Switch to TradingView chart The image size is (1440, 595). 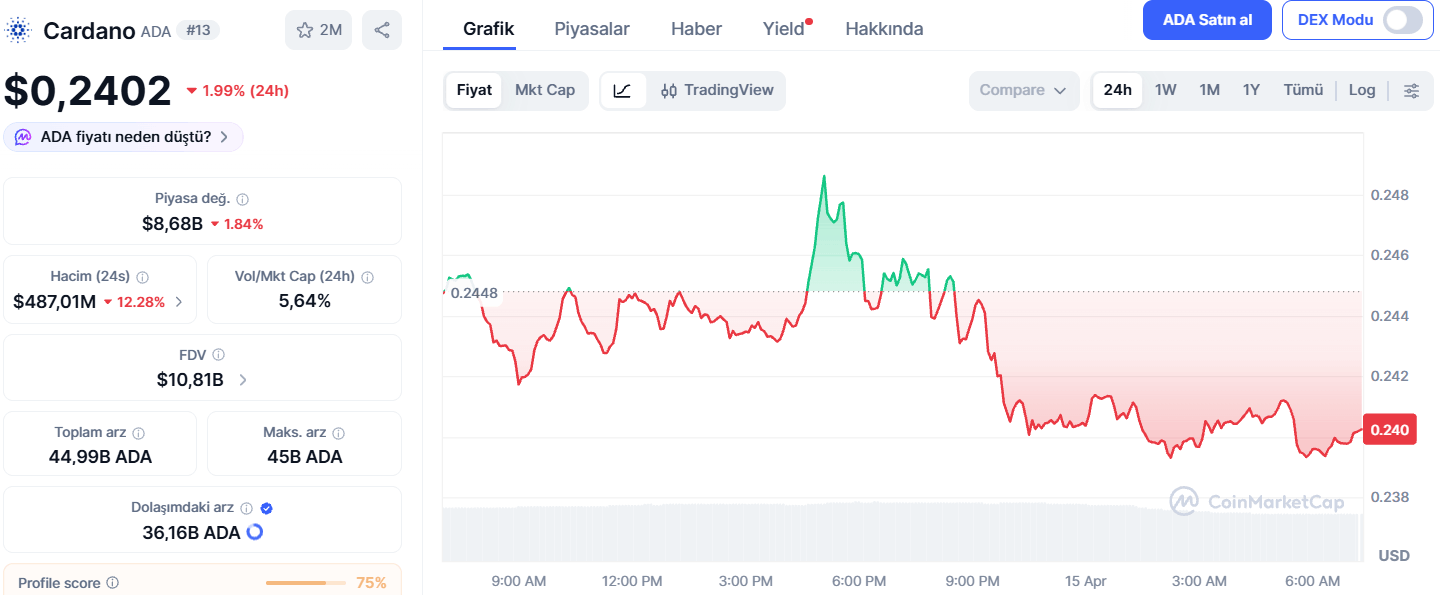(x=717, y=90)
